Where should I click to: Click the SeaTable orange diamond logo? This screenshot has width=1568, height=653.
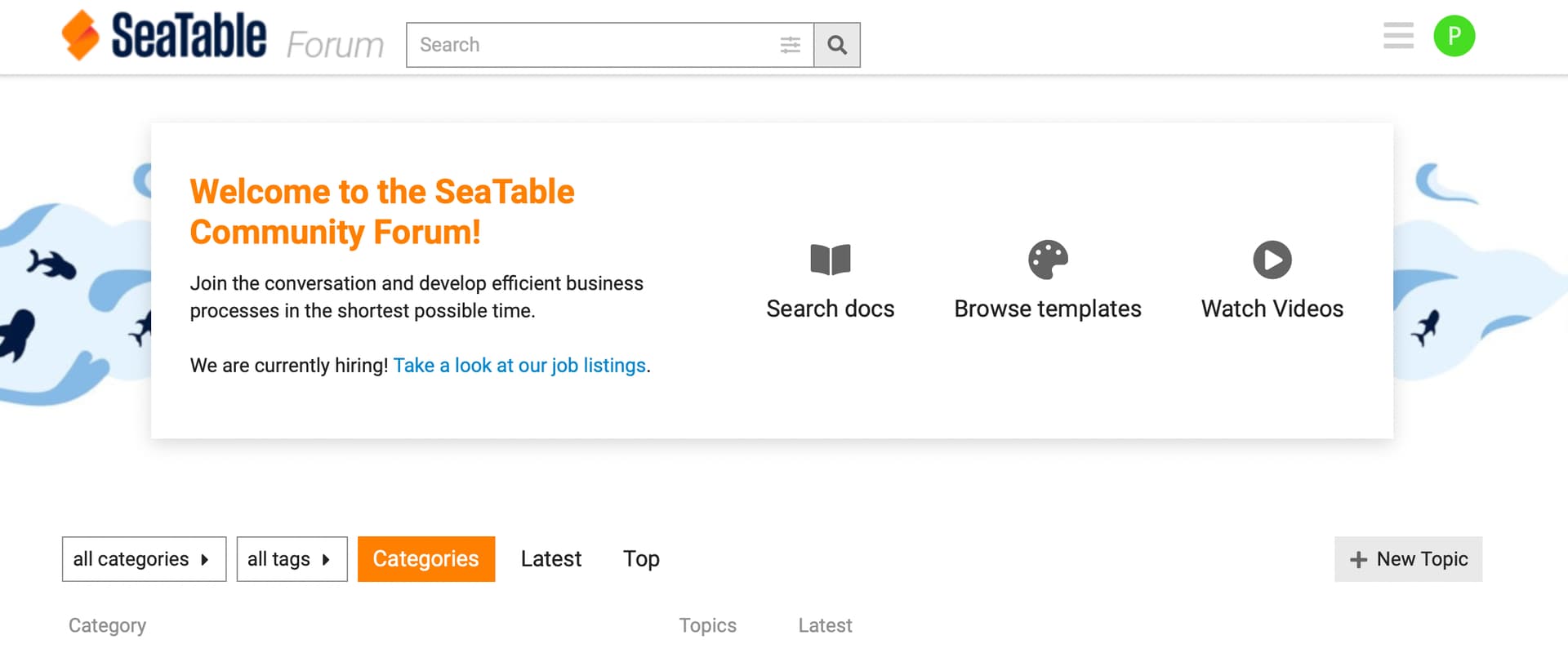80,36
